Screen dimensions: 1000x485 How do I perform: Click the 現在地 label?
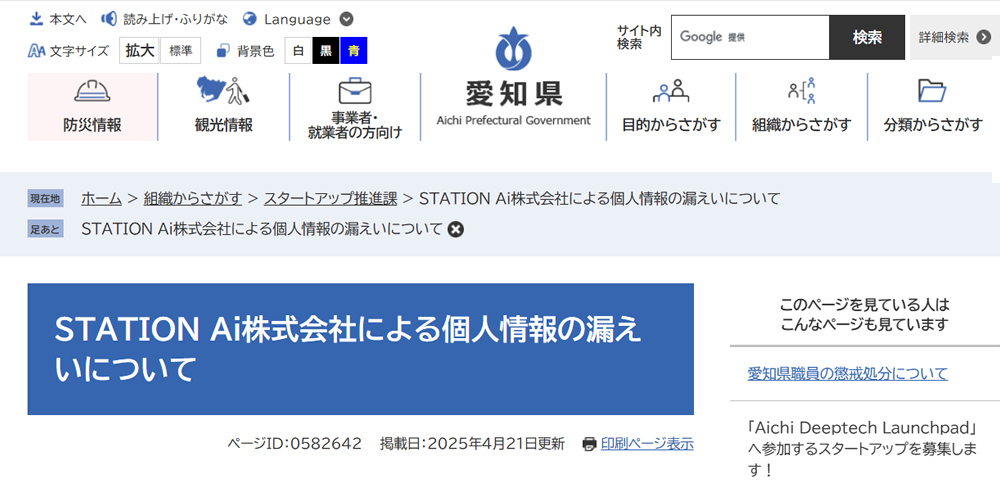pyautogui.click(x=45, y=199)
